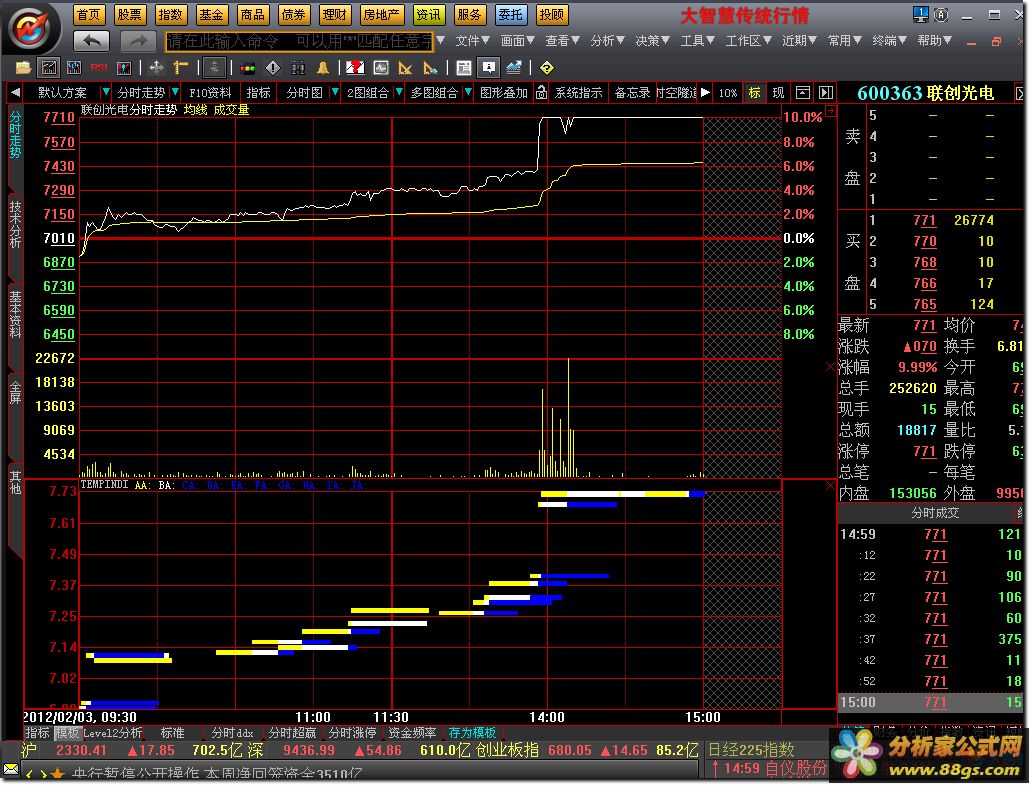Open the 基金 top tab
Screen dimensions: 1031x785
211,14
